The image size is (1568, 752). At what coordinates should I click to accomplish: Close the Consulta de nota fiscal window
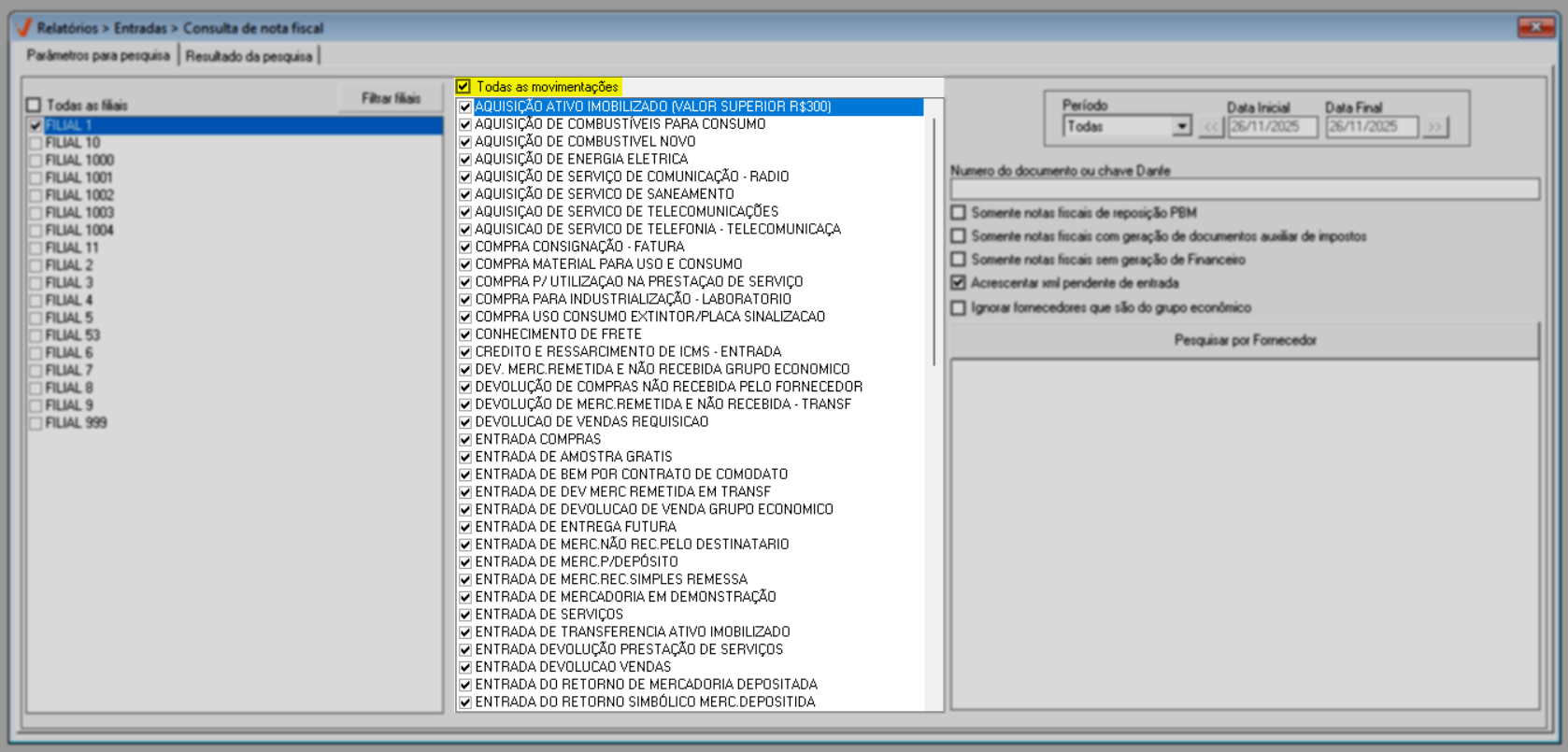coord(1535,27)
